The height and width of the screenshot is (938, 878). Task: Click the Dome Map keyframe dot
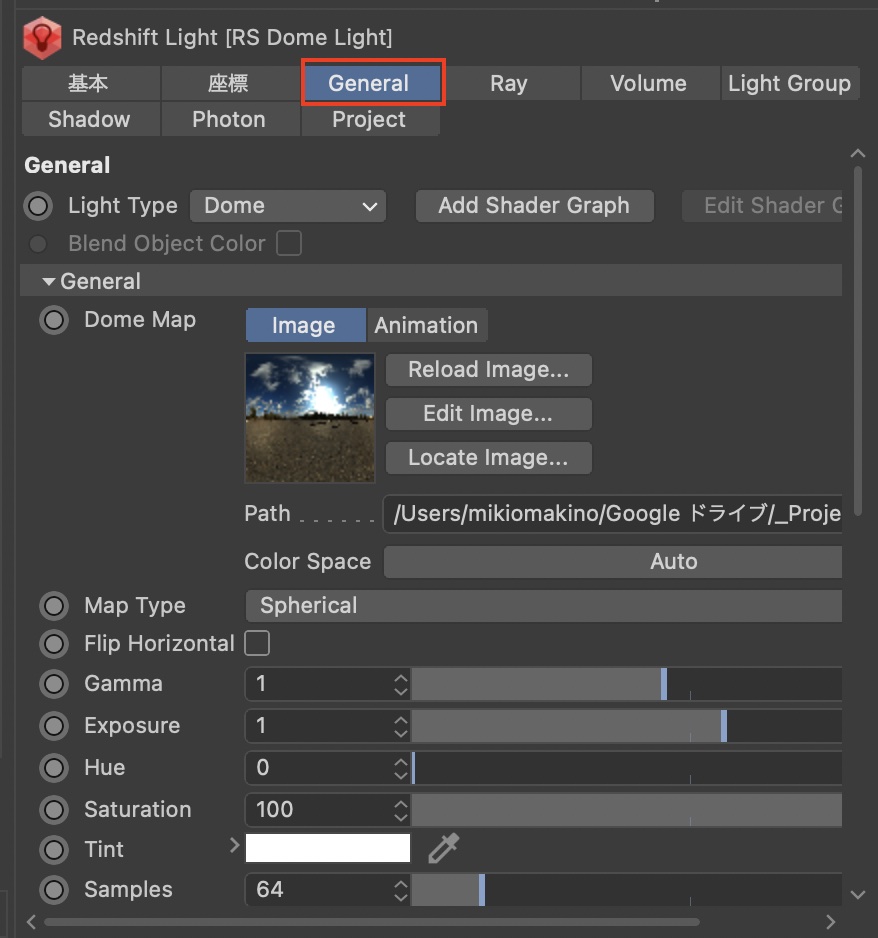click(x=53, y=321)
